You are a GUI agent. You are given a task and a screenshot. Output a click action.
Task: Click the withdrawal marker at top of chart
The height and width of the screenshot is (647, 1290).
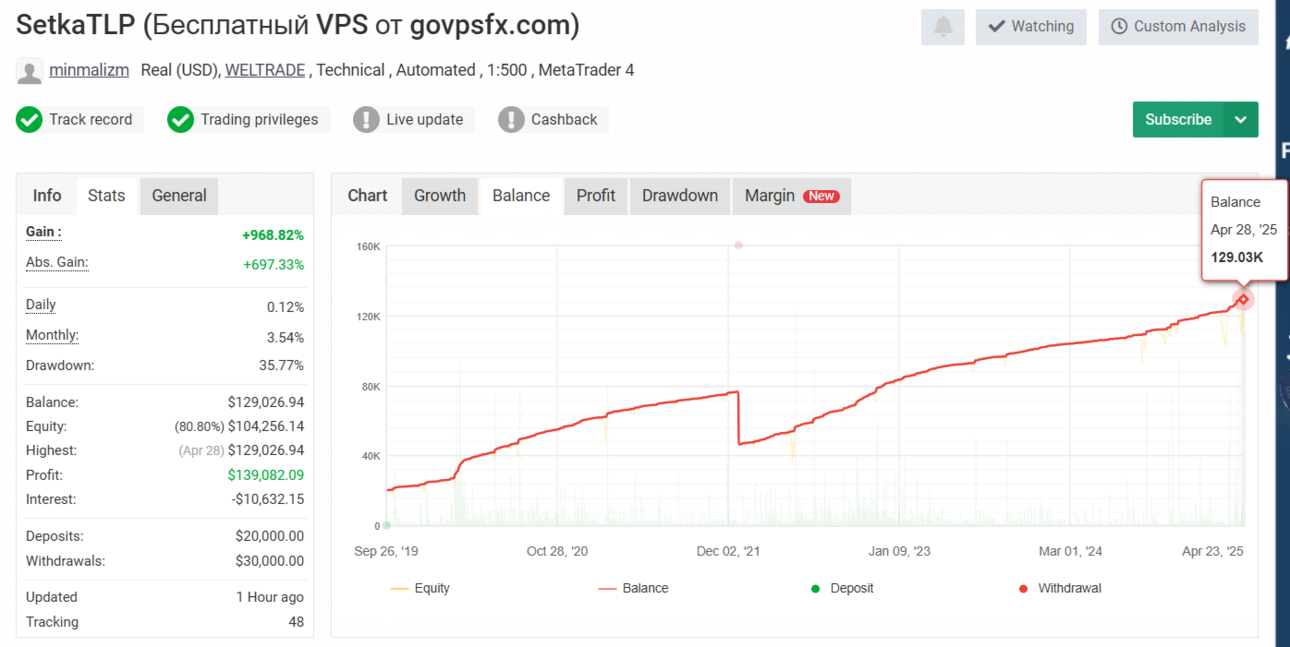point(738,245)
